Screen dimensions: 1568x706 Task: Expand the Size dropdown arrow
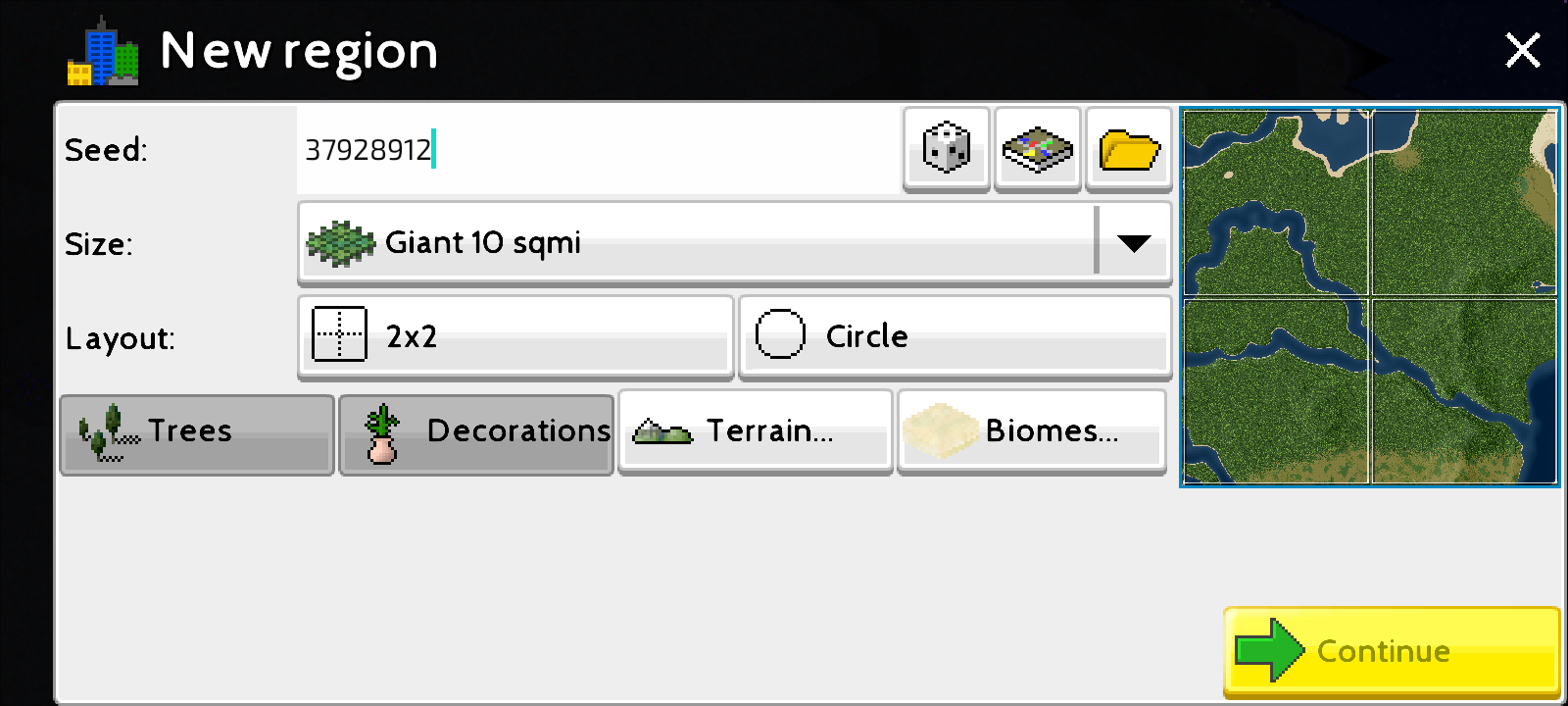point(1134,243)
